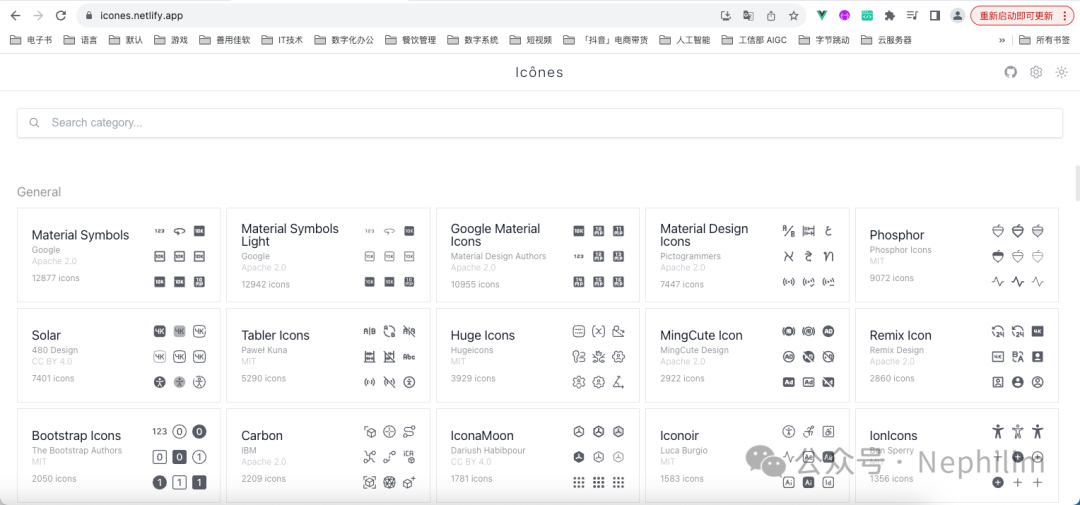Open the Material Design Icons collection
This screenshot has height=505, width=1080.
747,255
